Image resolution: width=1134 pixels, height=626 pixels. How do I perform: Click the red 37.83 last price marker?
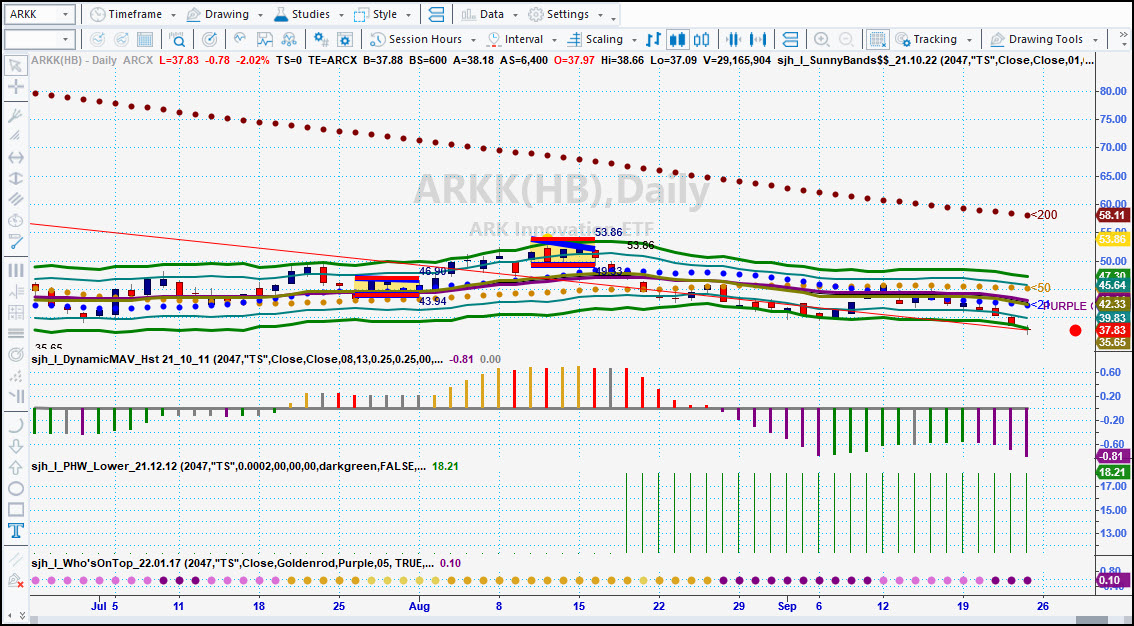click(1112, 330)
